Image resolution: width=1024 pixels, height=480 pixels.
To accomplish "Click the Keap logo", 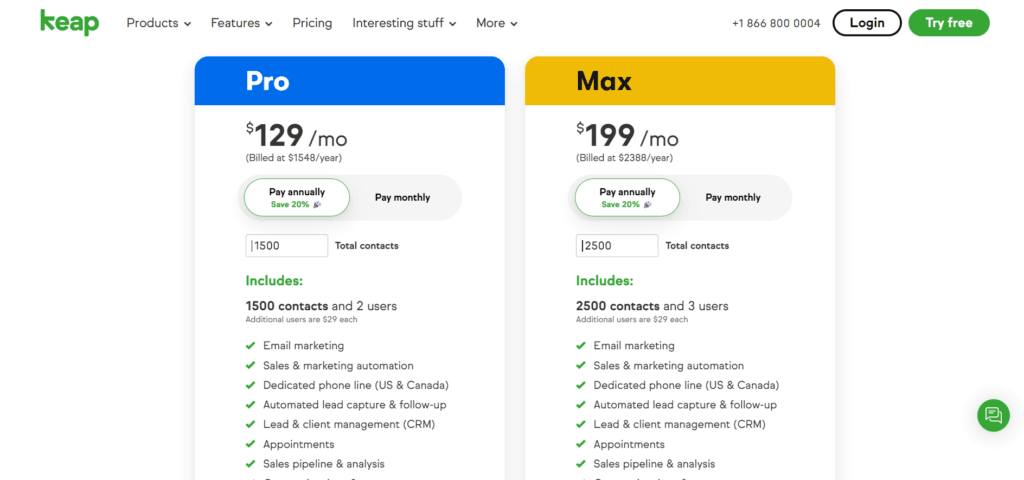I will point(69,22).
